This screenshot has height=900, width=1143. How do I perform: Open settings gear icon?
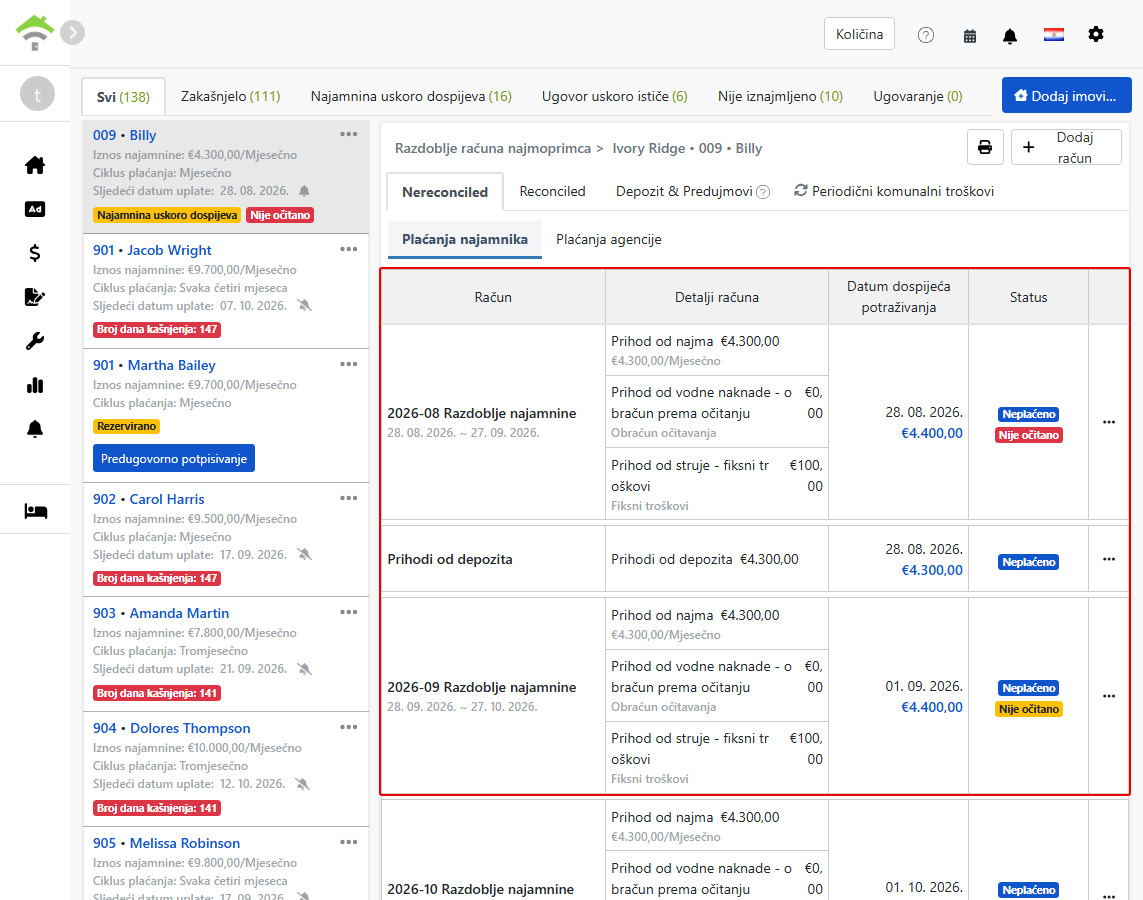pos(1096,34)
